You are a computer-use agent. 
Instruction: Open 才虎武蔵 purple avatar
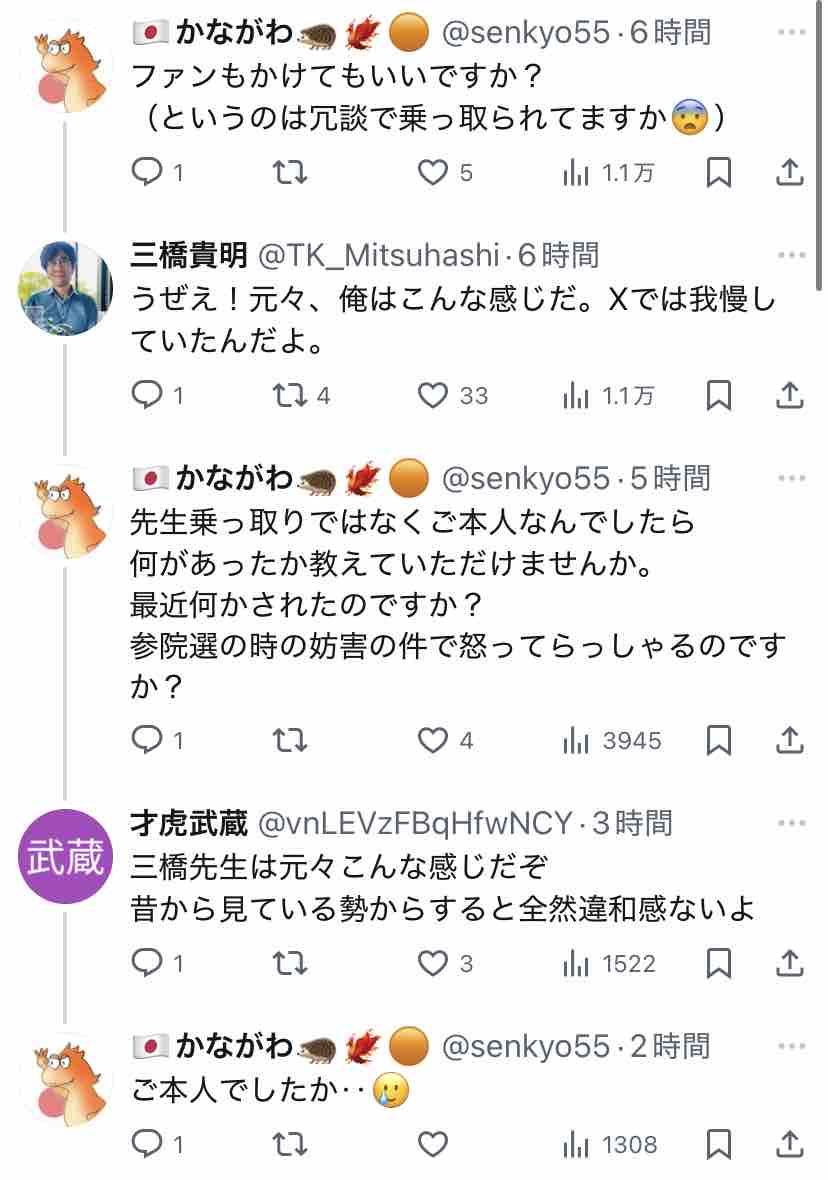click(65, 856)
